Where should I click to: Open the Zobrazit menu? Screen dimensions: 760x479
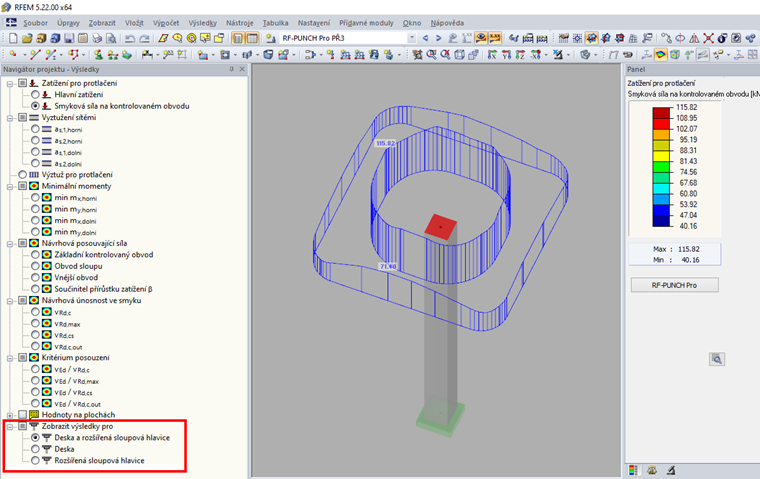coord(102,23)
